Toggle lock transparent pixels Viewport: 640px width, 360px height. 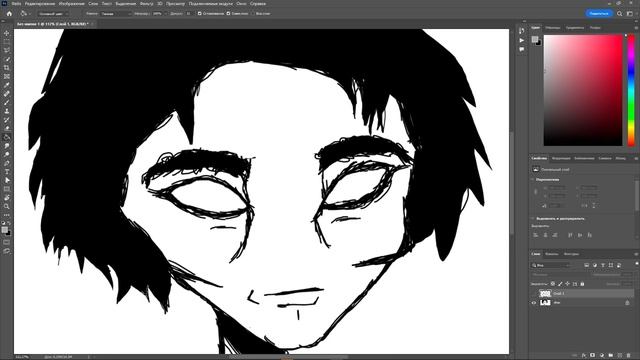(x=553, y=284)
